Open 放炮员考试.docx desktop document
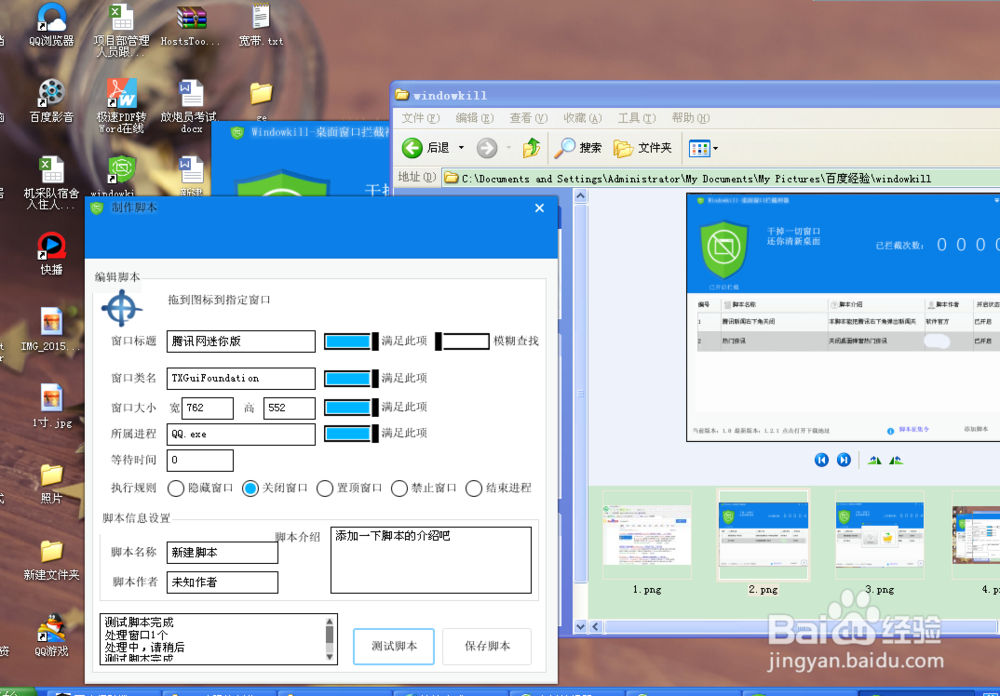 point(191,105)
